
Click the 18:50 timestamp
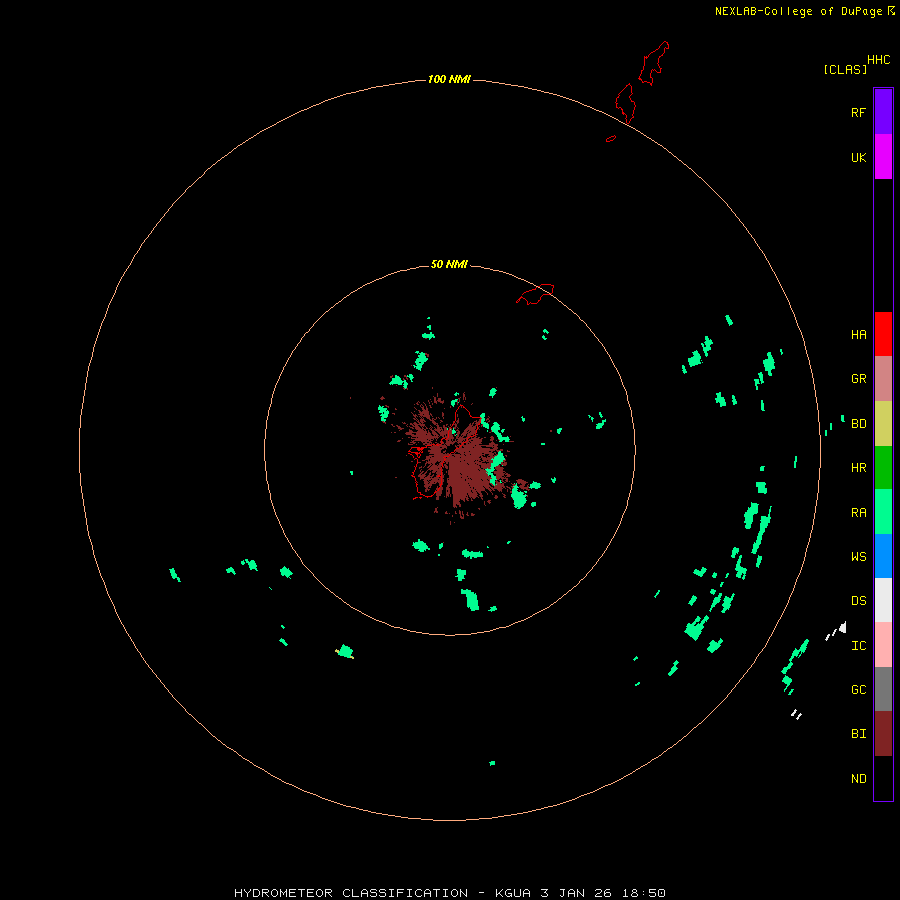[x=643, y=893]
